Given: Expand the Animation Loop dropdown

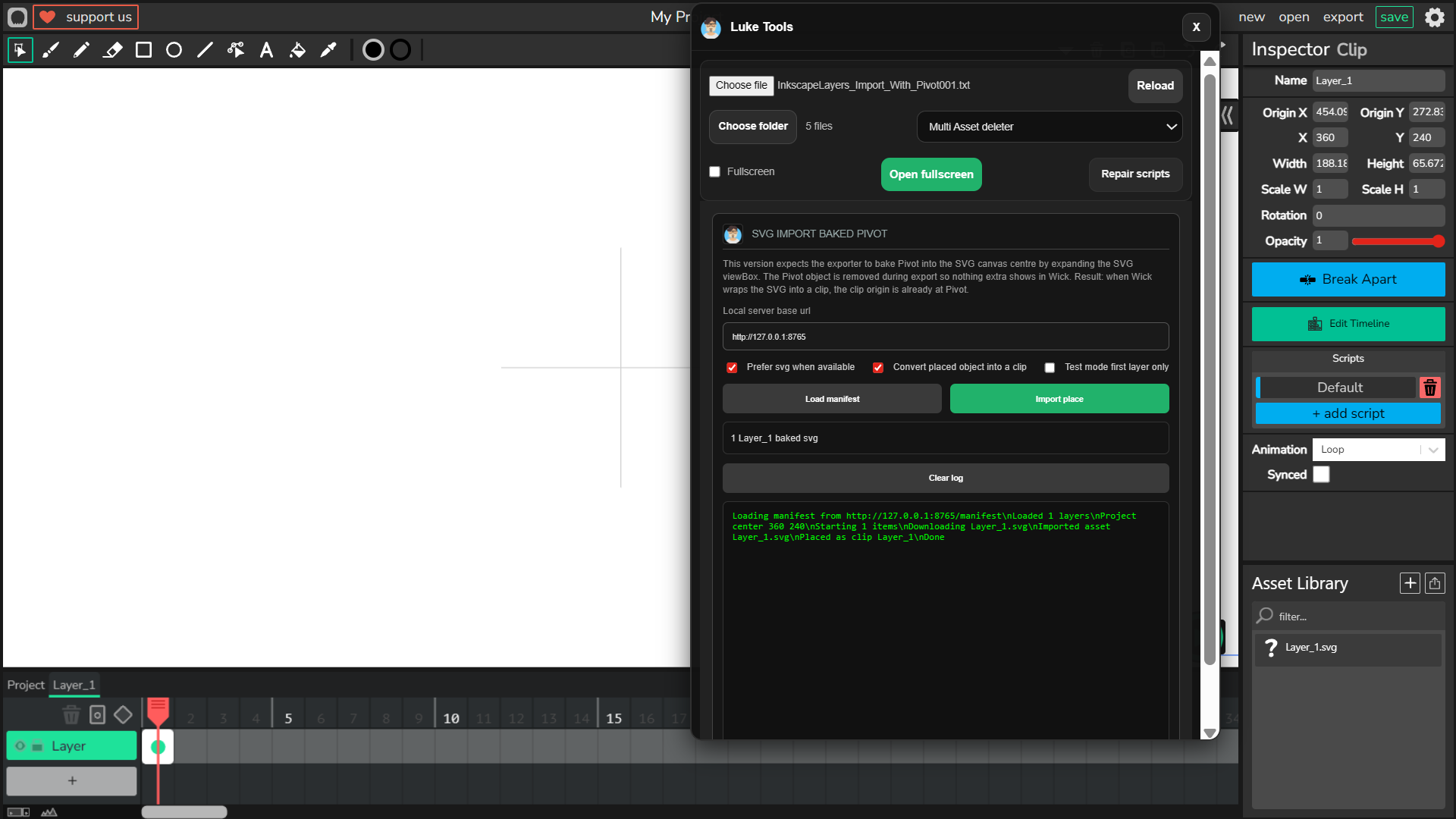Looking at the screenshot, I should pos(1378,450).
